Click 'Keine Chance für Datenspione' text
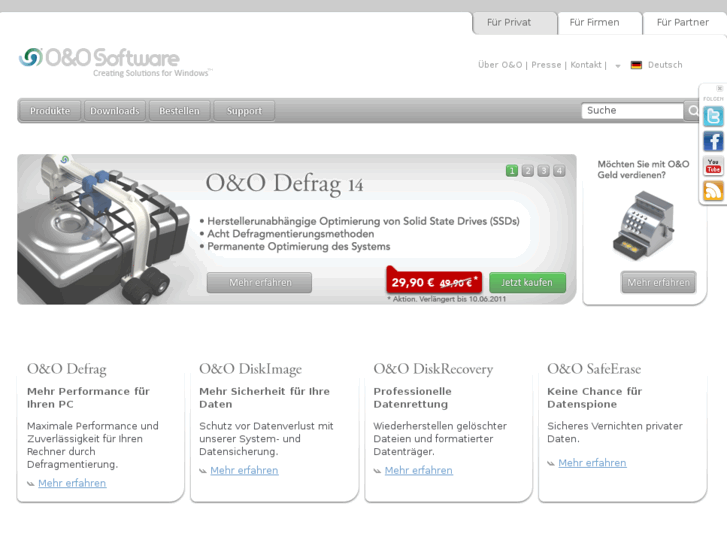727x545 pixels. point(594,398)
